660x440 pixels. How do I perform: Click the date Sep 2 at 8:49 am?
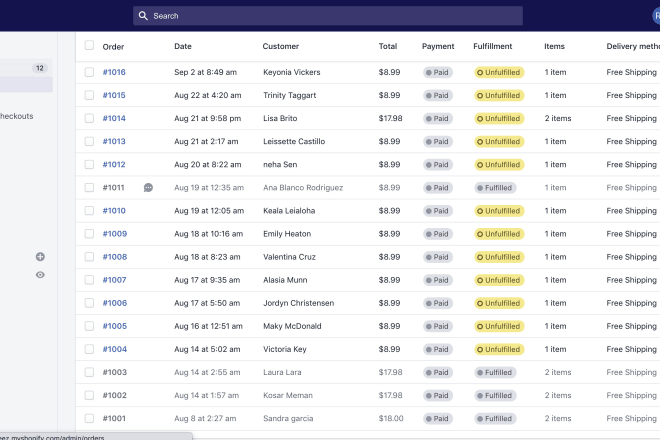coord(205,72)
